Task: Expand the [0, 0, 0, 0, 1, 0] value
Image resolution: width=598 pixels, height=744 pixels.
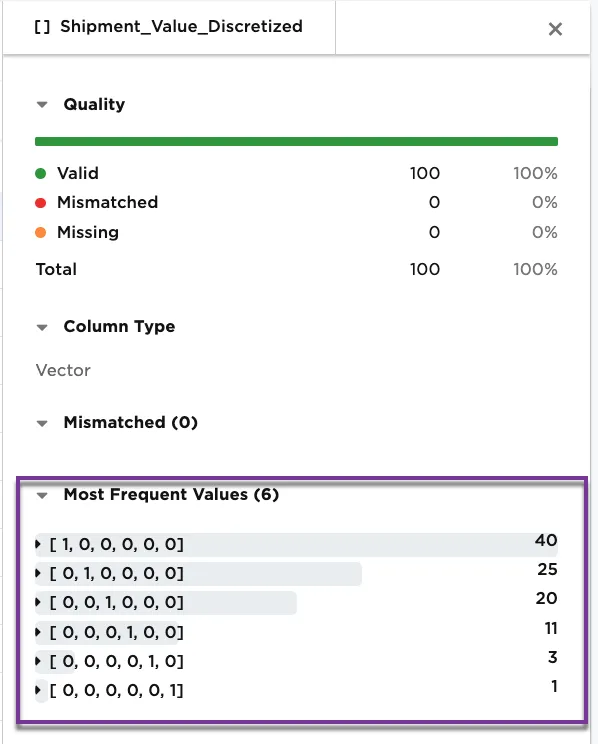Action: (38, 661)
